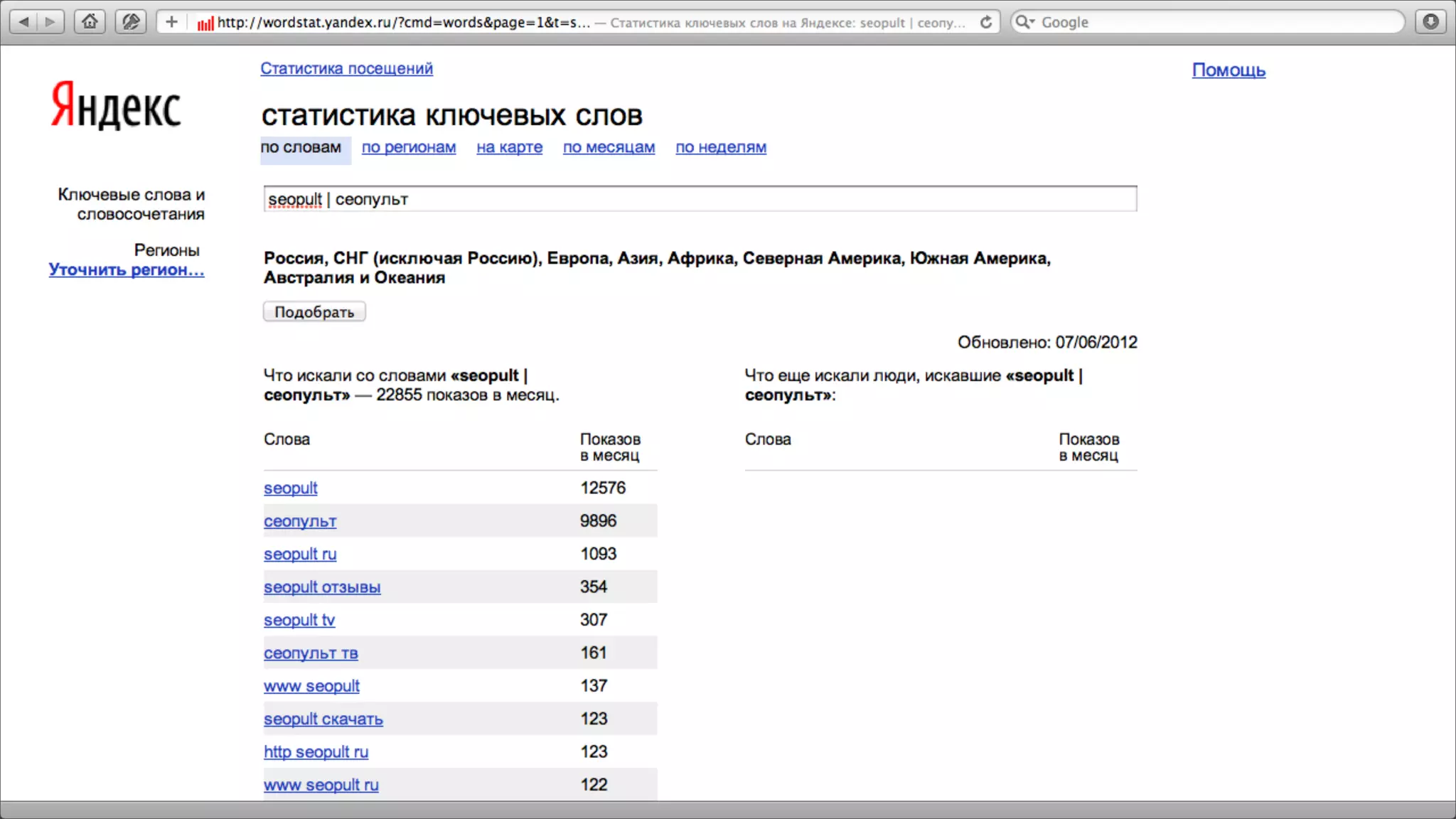Switch to the 'по месяцам' tab
Screen dimensions: 1456x819
609,147
